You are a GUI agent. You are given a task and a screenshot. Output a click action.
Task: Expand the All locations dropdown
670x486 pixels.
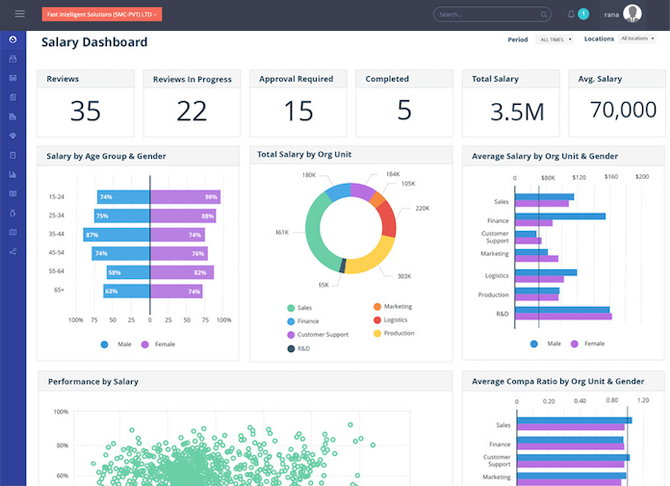636,39
